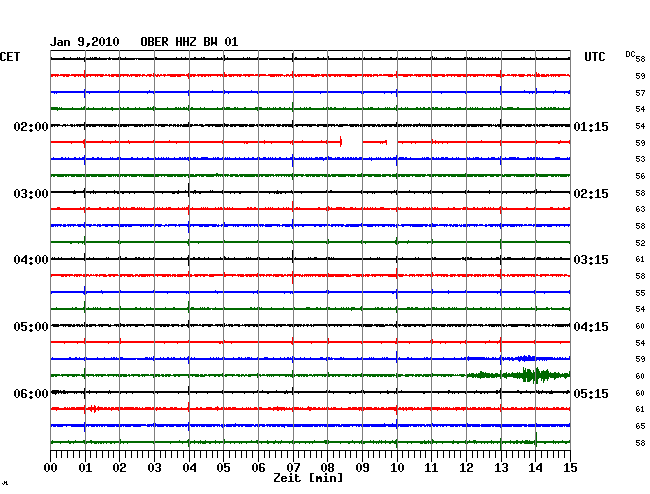This screenshot has width=650, height=494.
Task: Click the 03:15 UTC time label
Action: click(591, 260)
